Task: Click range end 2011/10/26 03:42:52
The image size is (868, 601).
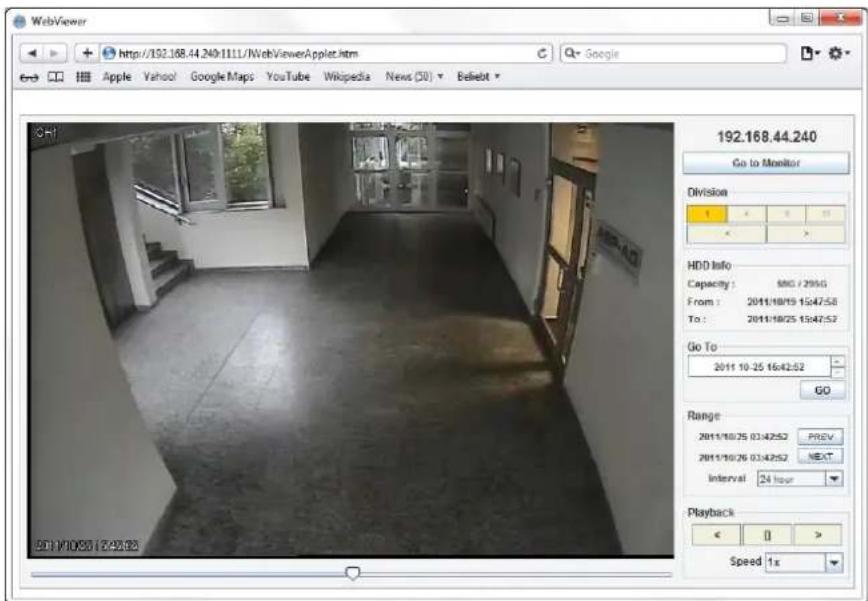Action: tap(743, 458)
